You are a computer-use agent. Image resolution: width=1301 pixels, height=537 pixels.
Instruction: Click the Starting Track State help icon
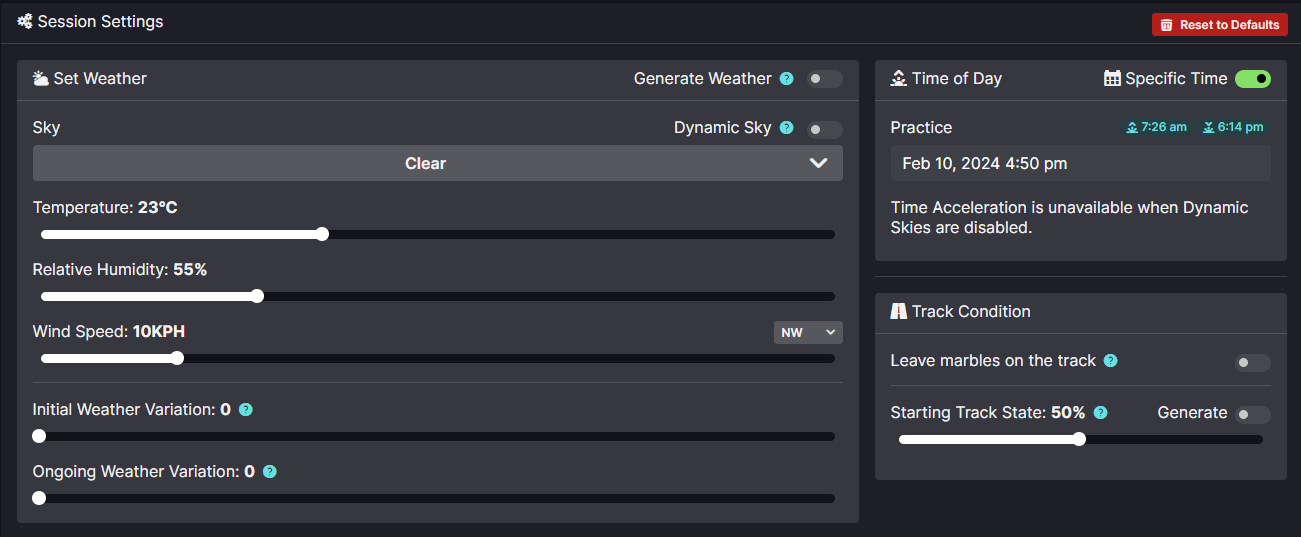(1101, 413)
